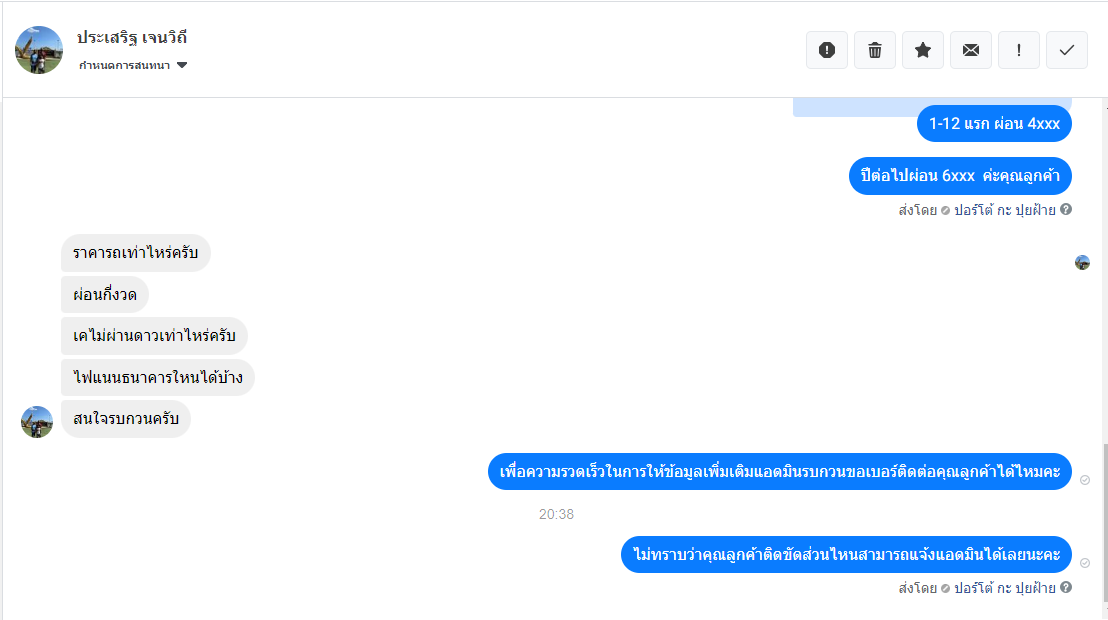
Task: Click the 20:38 timestamp
Action: click(556, 515)
